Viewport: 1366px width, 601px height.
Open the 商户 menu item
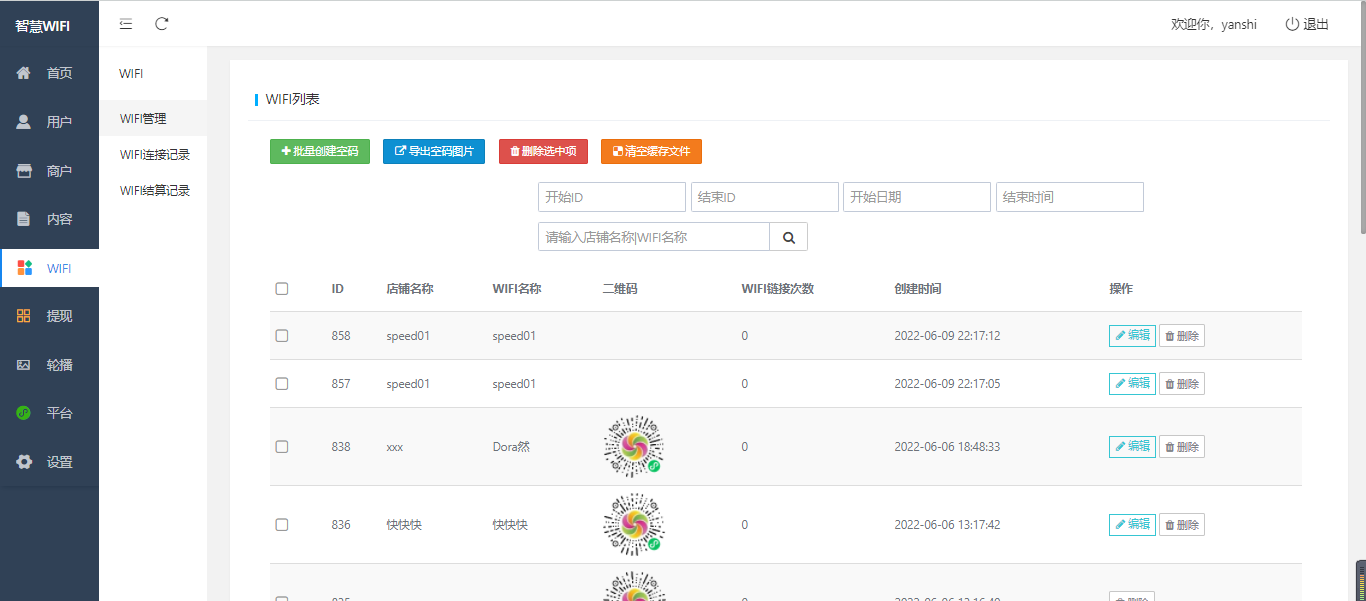point(49,171)
